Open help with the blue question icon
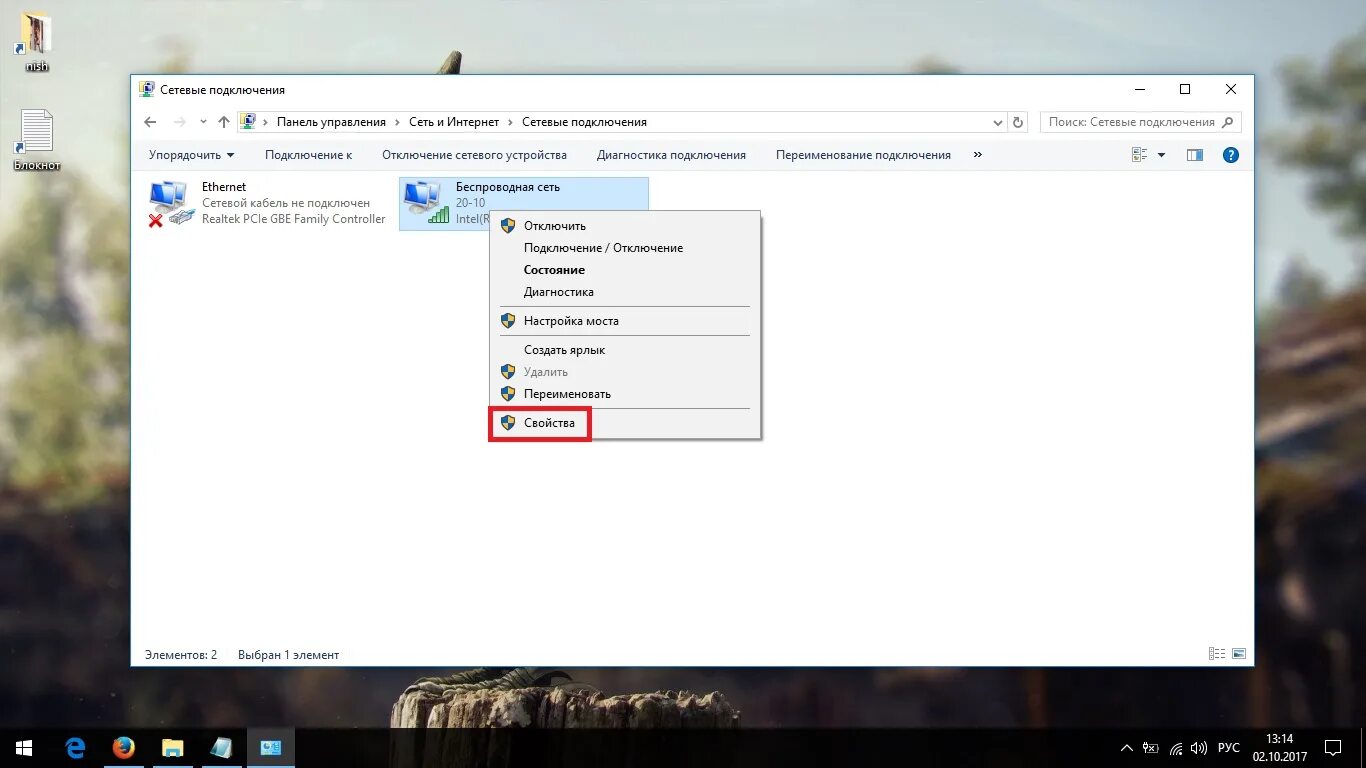This screenshot has width=1366, height=768. 1231,155
